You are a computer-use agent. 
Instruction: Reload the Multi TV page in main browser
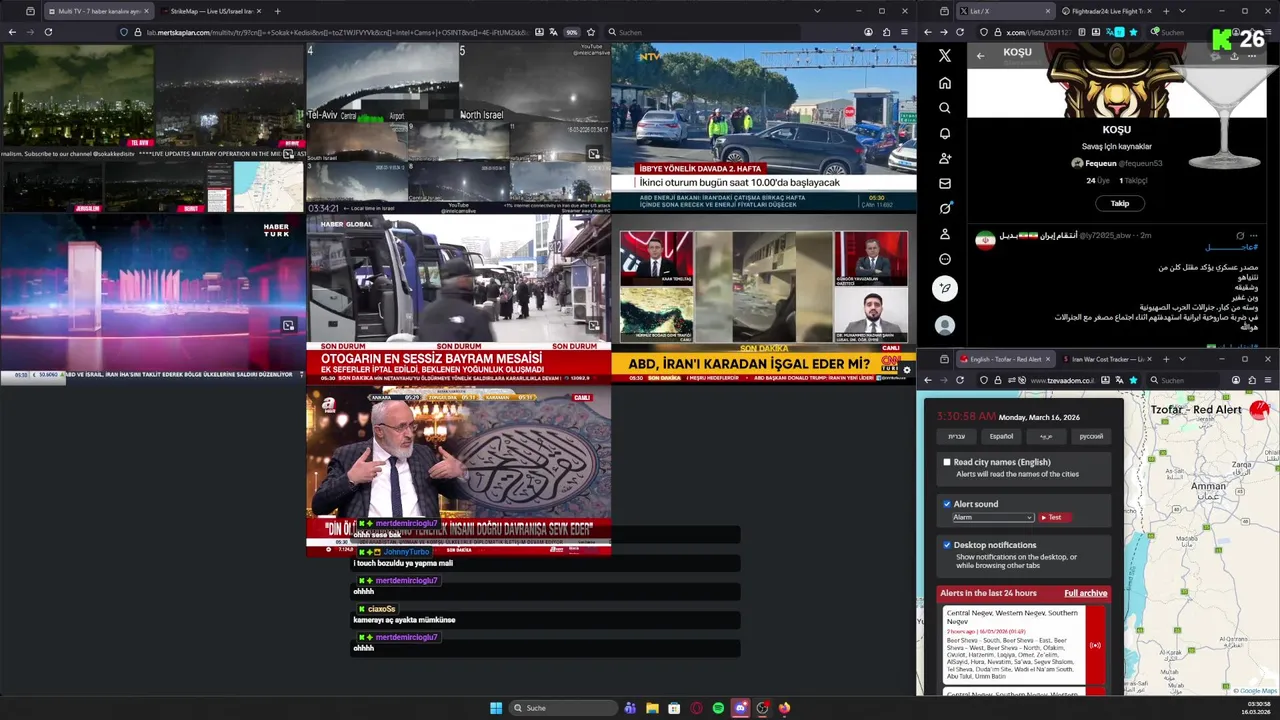click(48, 32)
